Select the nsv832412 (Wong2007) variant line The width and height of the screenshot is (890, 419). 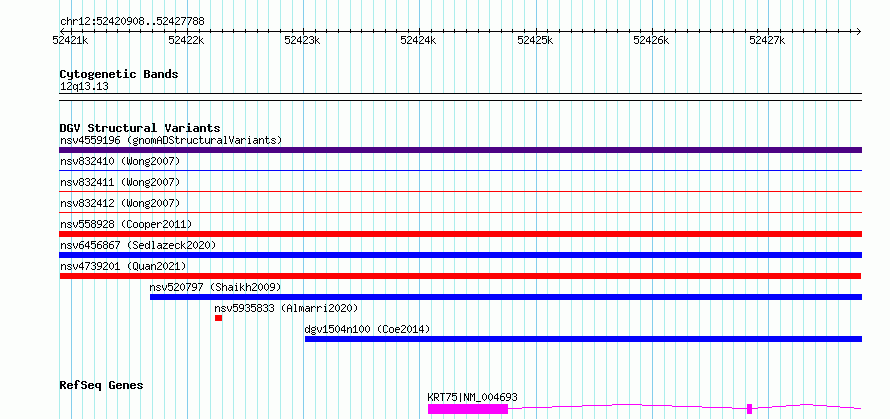click(x=460, y=212)
